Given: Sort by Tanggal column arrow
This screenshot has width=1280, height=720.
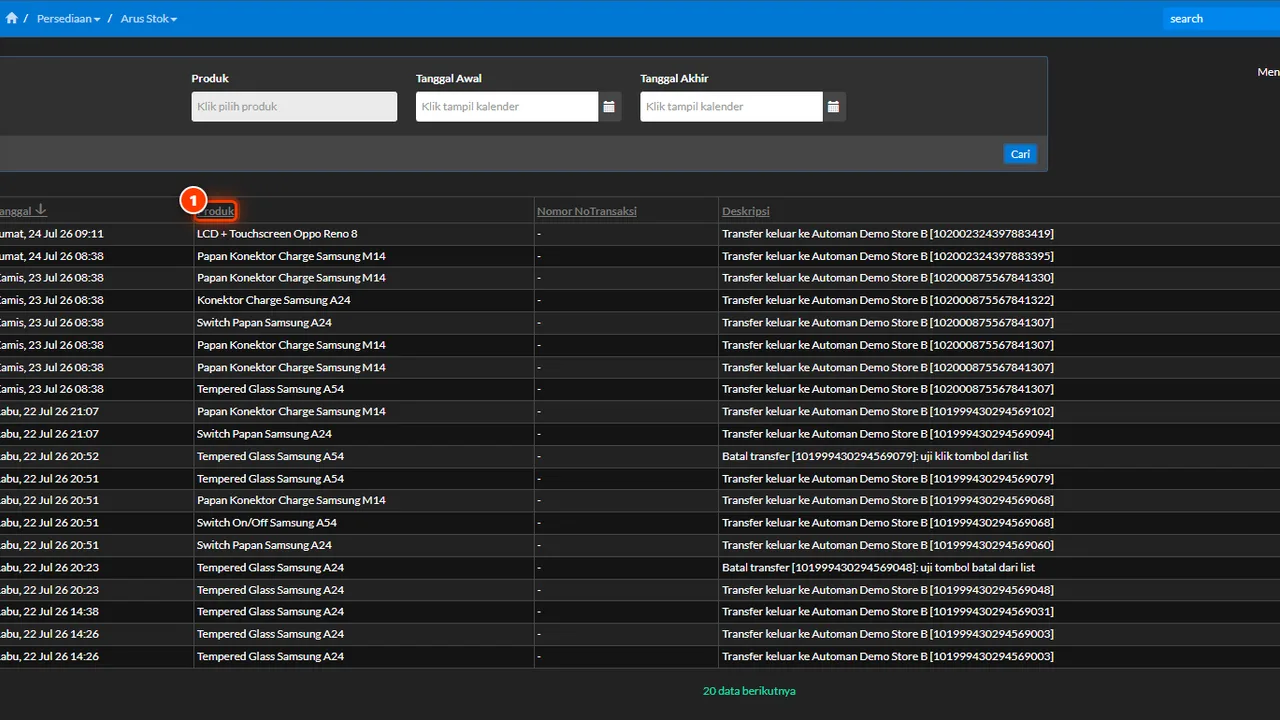Looking at the screenshot, I should [41, 211].
